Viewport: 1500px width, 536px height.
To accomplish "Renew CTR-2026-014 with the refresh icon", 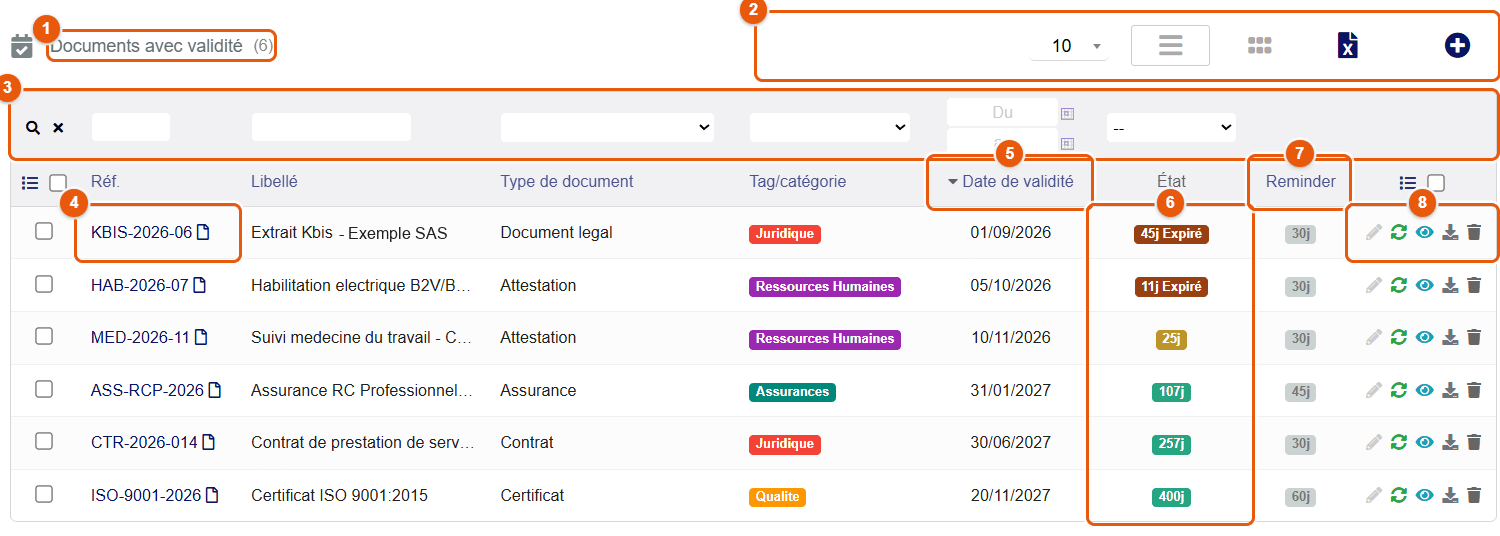I will click(1399, 442).
